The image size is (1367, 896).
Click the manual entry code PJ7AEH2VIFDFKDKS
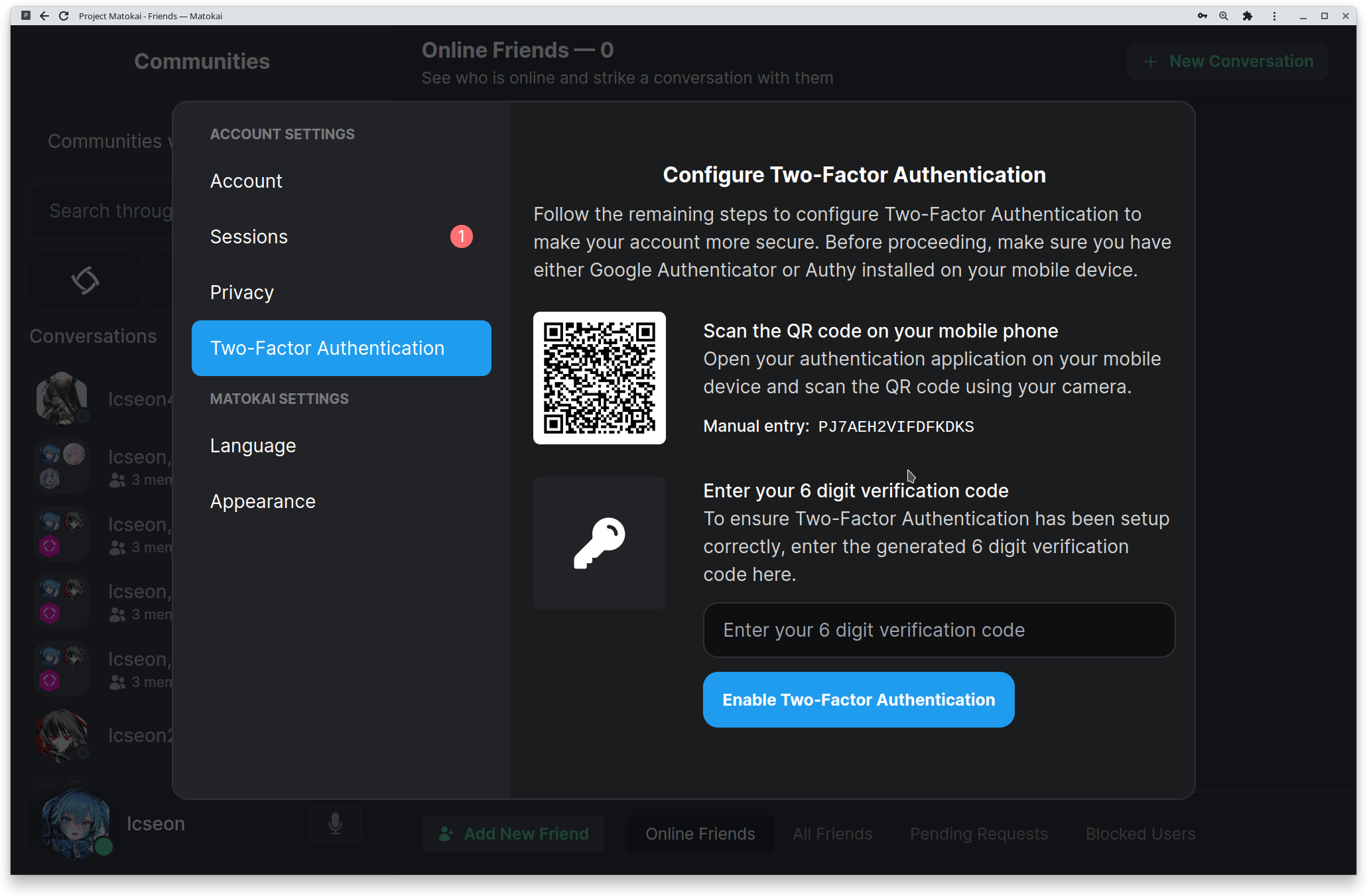pyautogui.click(x=896, y=426)
